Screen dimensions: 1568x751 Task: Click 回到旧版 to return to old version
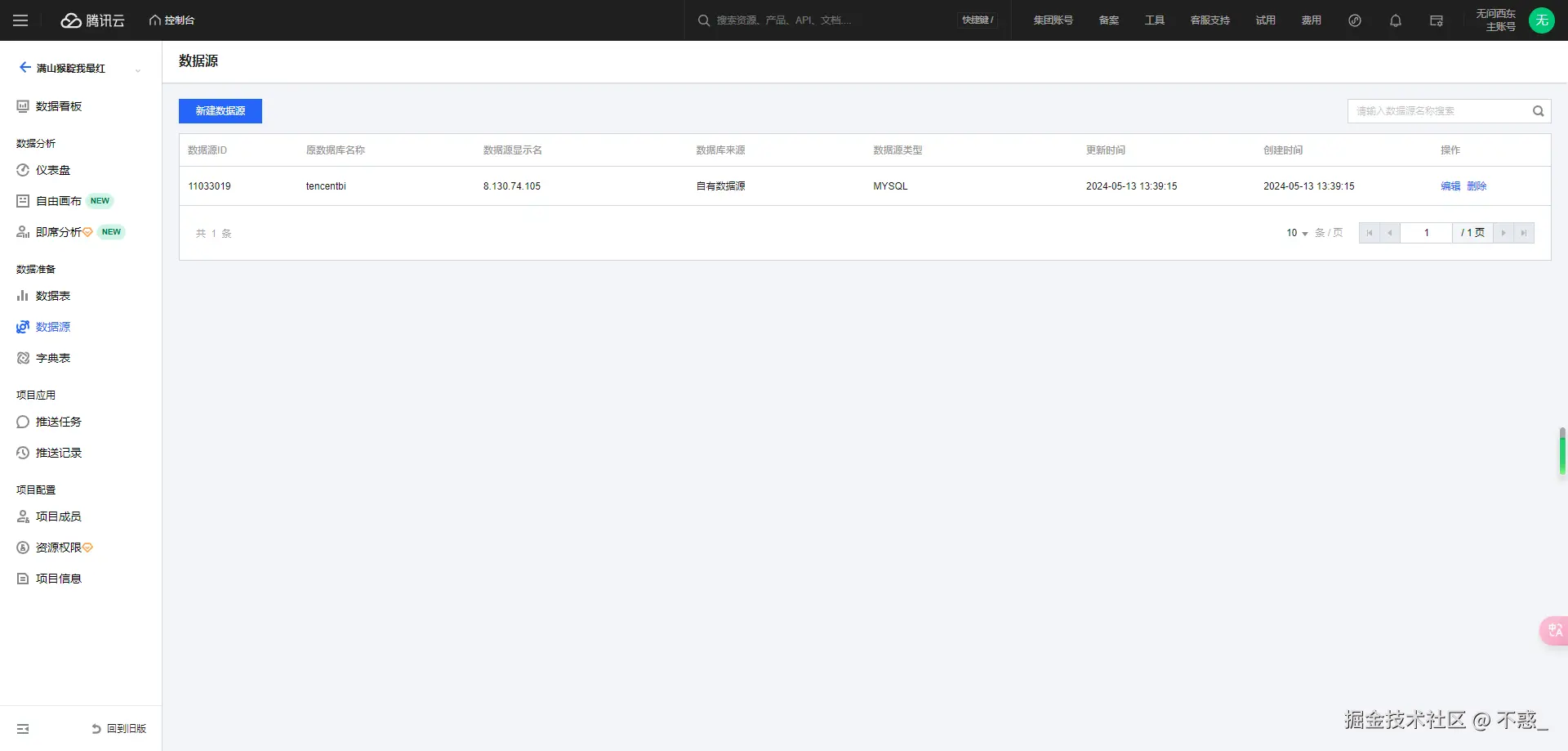tap(119, 729)
